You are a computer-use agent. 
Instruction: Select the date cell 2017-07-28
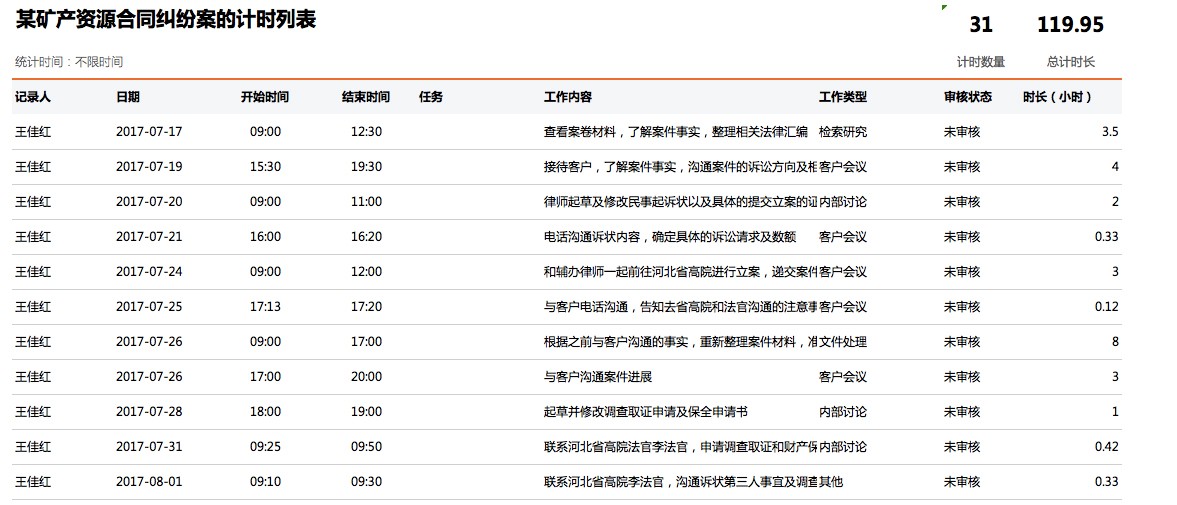149,412
